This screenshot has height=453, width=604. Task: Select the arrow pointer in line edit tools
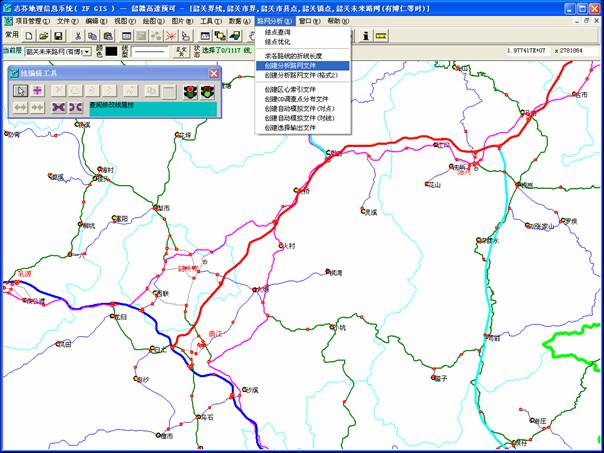20,90
